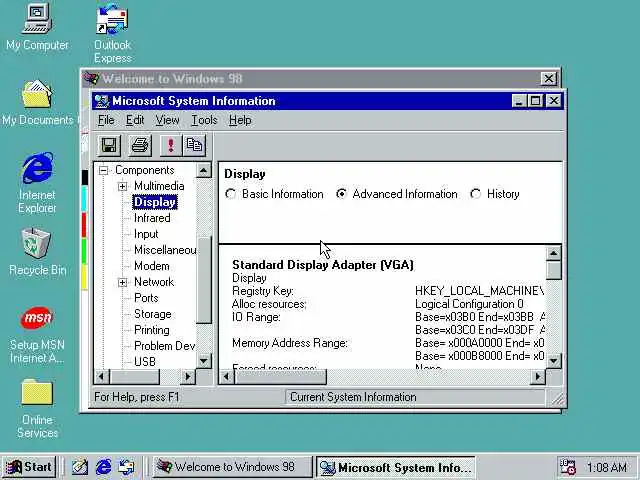Switch to Welcome to Windows 98 taskbar button
The height and width of the screenshot is (480, 640).
[x=232, y=467]
